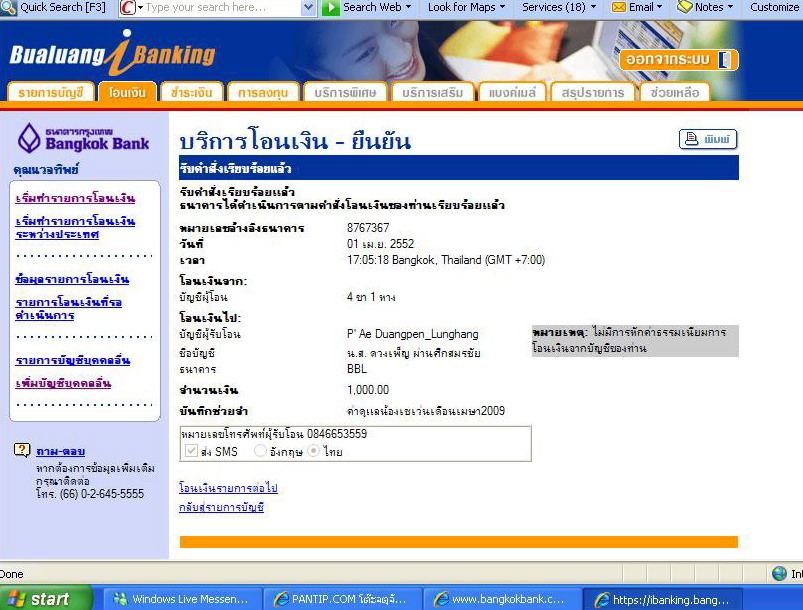Click เริ่มทำรายการโอนเงินระหว่างประเทศ link
Screen dimensions: 803x610
pyautogui.click(x=75, y=227)
